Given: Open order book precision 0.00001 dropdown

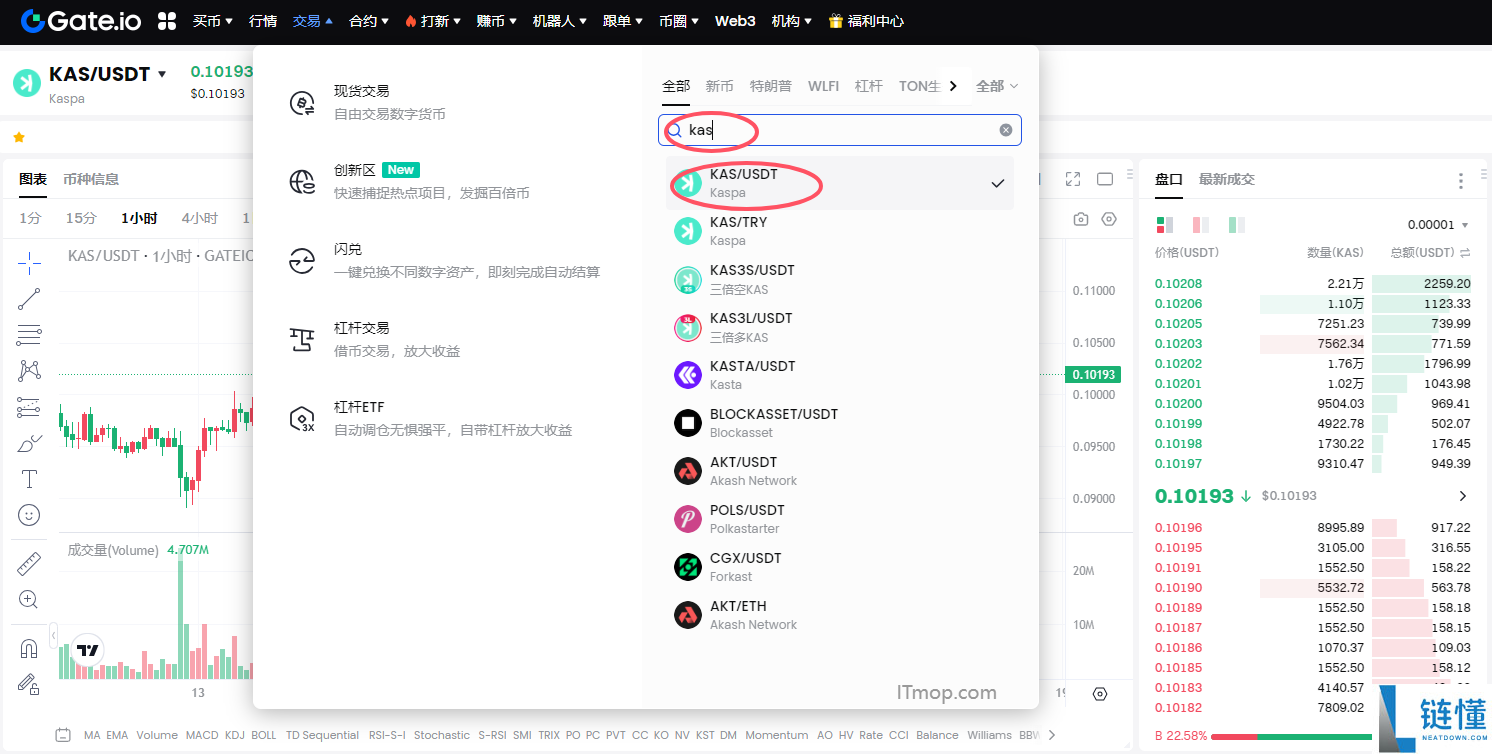Looking at the screenshot, I should tap(1438, 225).
